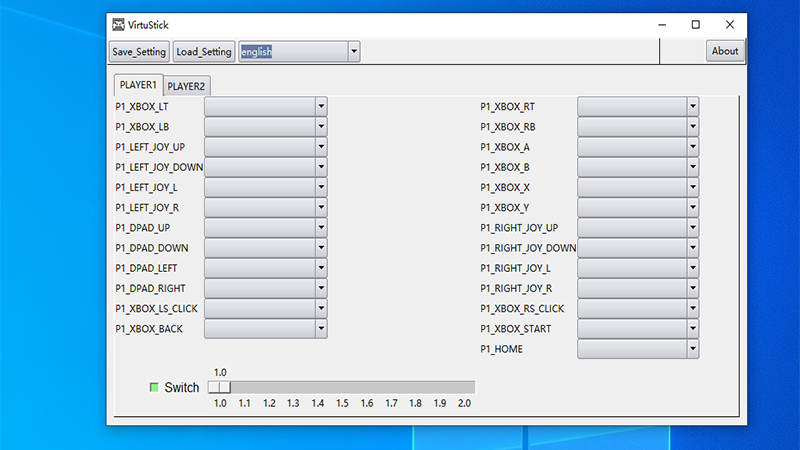
Task: Switch to the PLAYER2 tab
Action: (186, 86)
